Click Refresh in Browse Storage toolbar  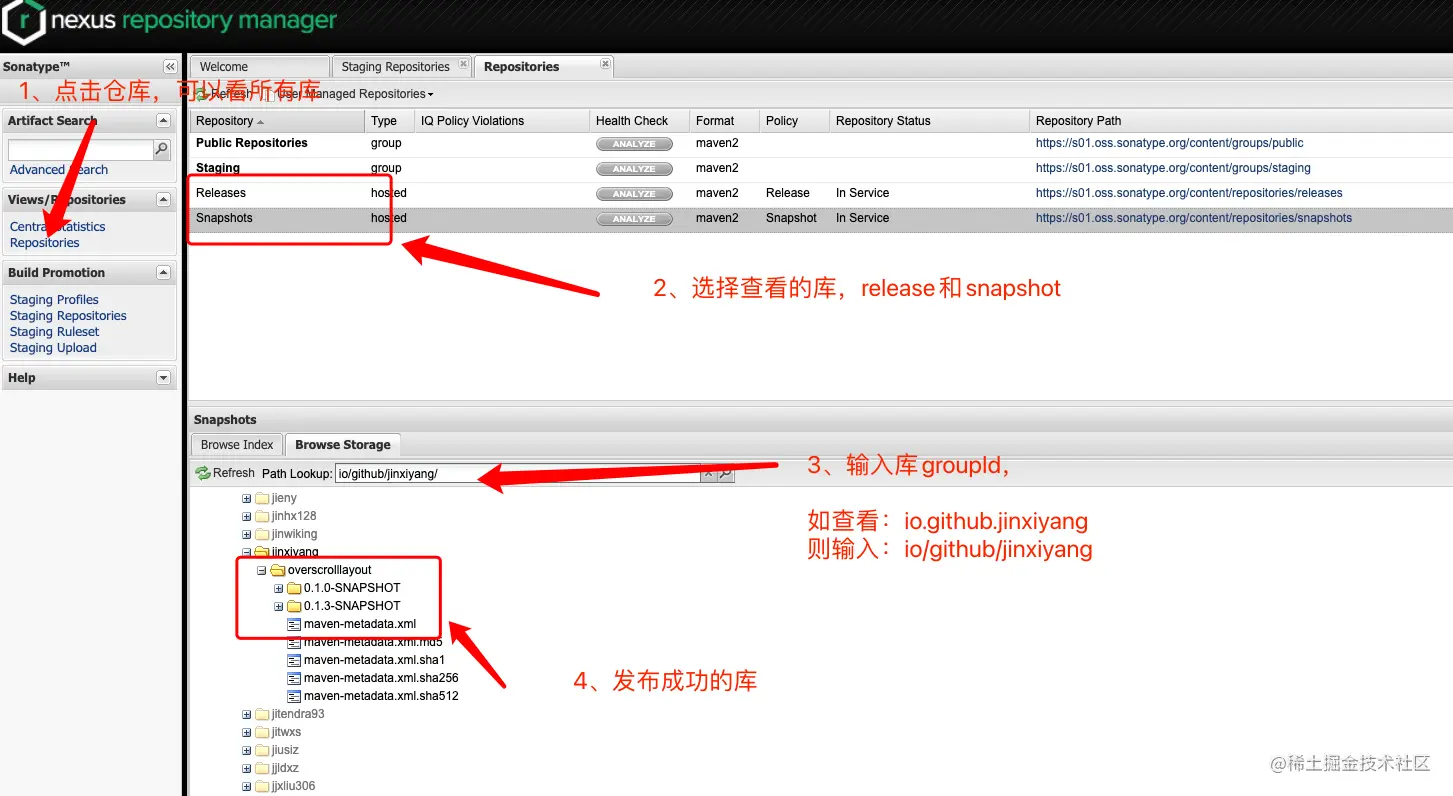(225, 473)
